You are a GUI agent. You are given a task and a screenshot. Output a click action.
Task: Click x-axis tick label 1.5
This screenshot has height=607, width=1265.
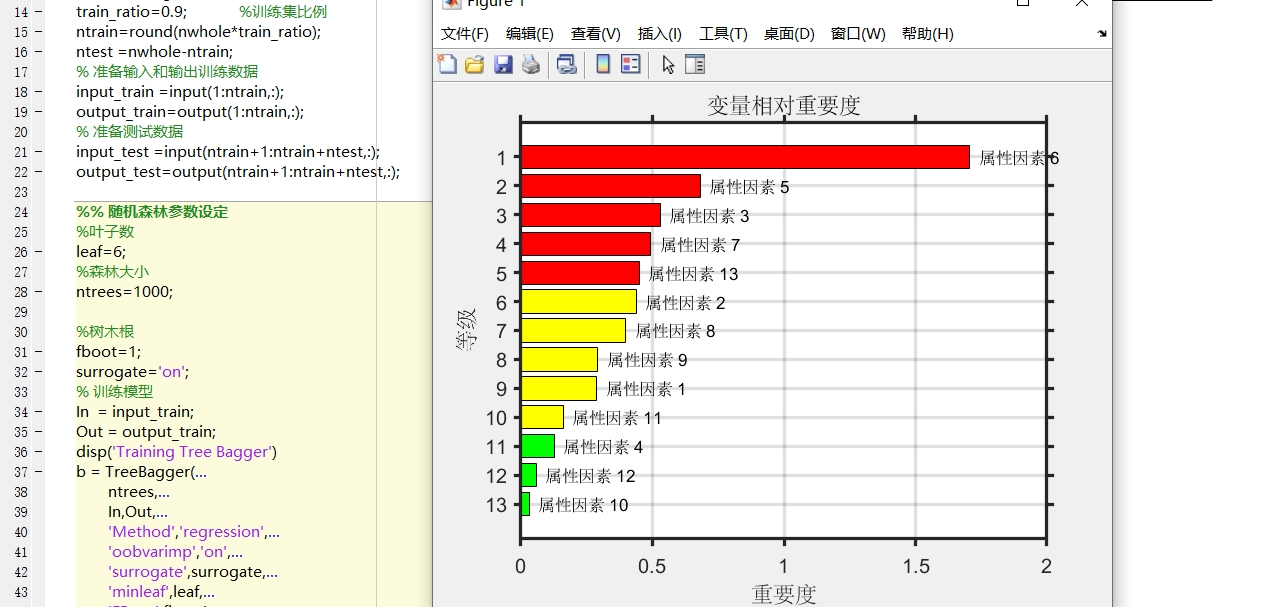[915, 566]
